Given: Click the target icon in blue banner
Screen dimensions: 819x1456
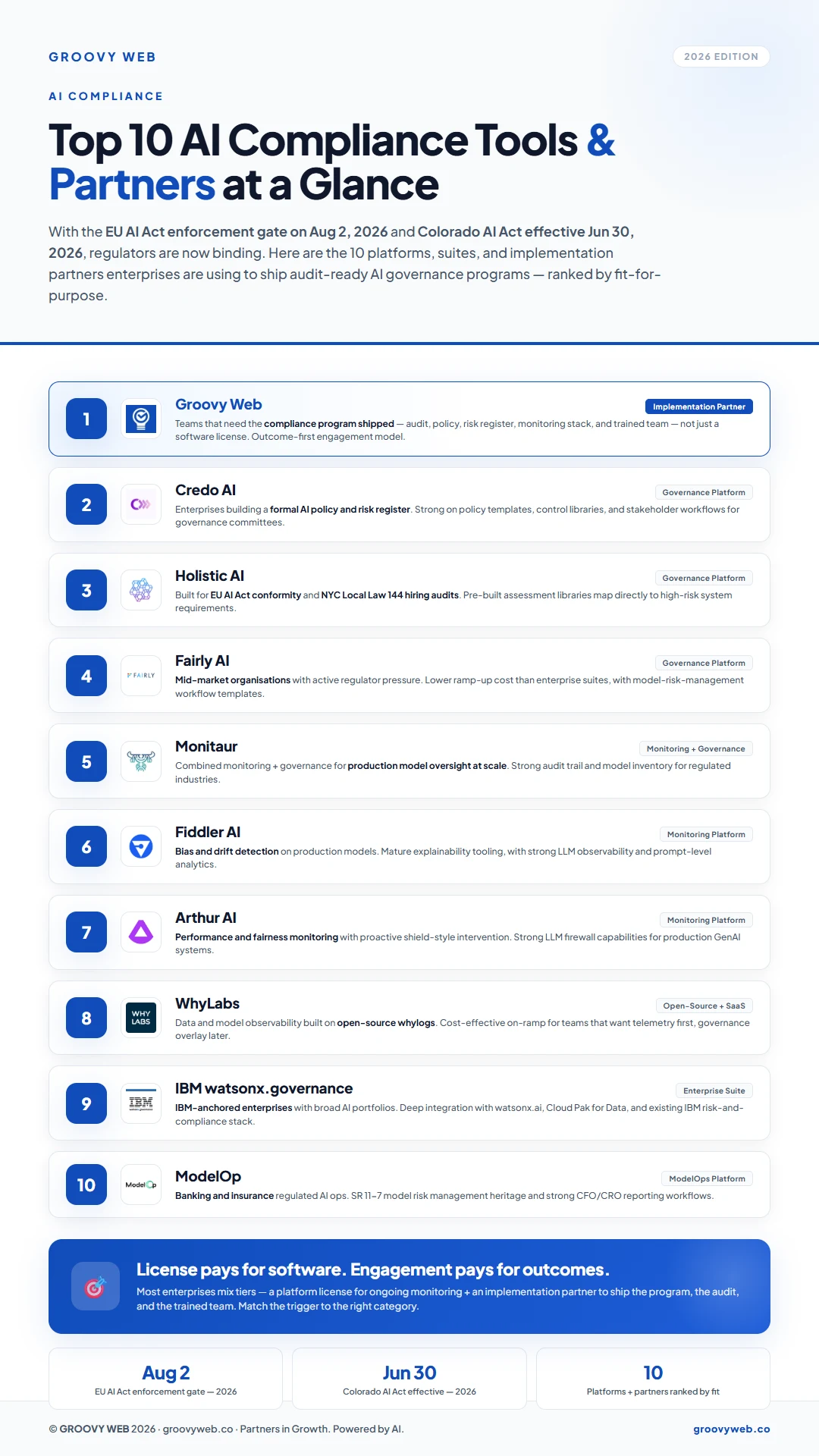Looking at the screenshot, I should (96, 1286).
